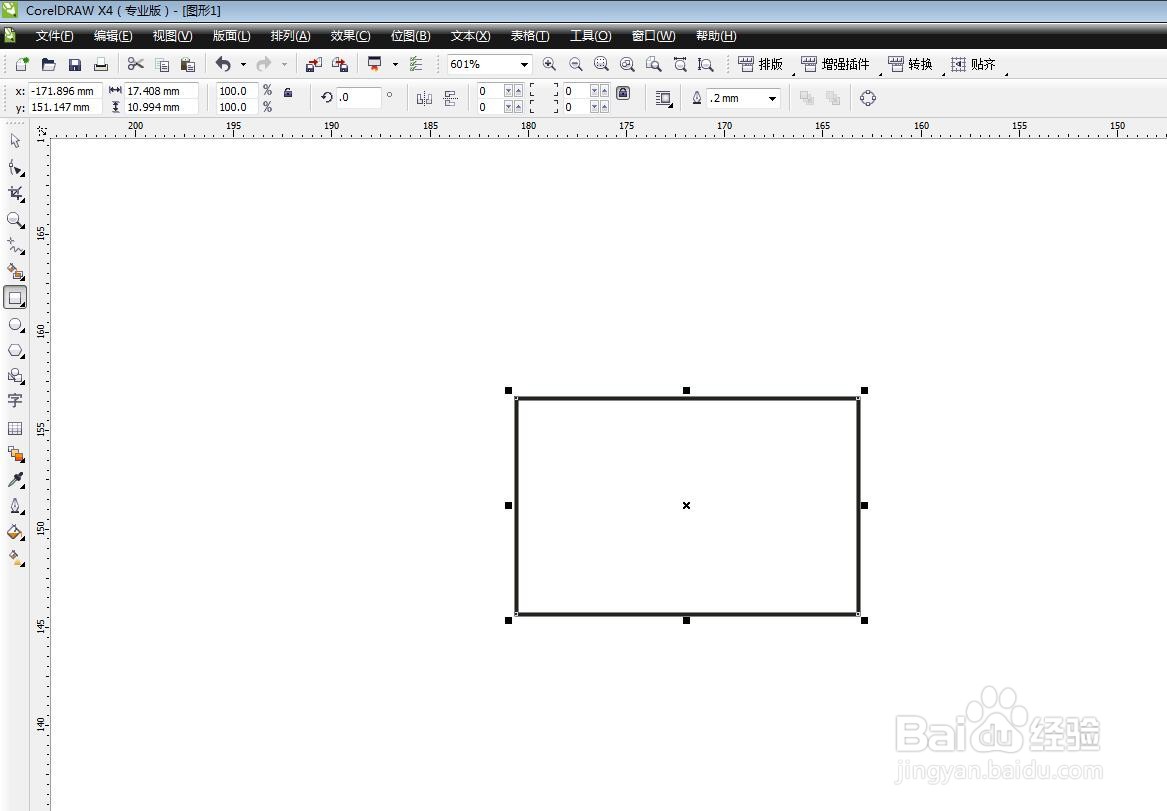The image size is (1167, 811).
Task: Open the 视图(V) menu
Action: click(x=173, y=36)
